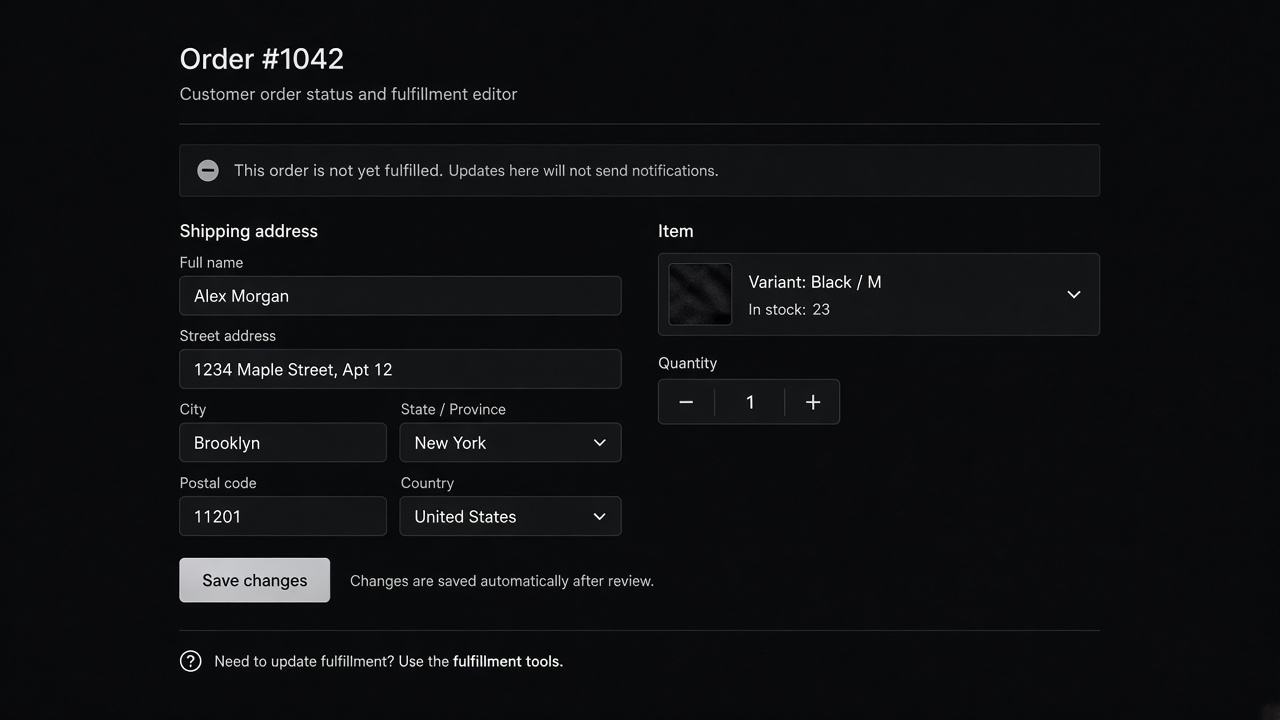This screenshot has width=1280, height=720.
Task: Click the Quantity label
Action: pyautogui.click(x=688, y=363)
